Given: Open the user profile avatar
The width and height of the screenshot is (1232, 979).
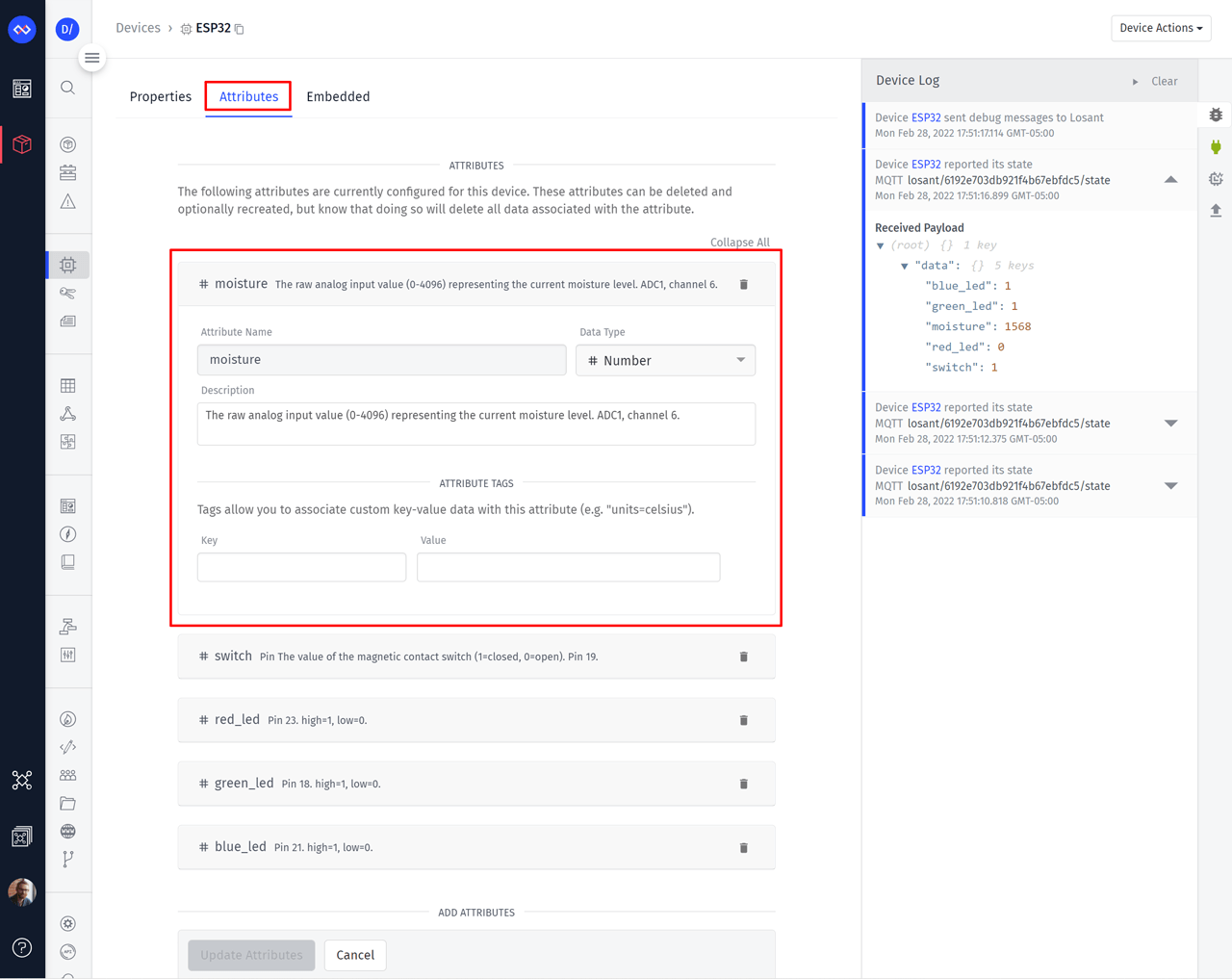Looking at the screenshot, I should (x=22, y=892).
